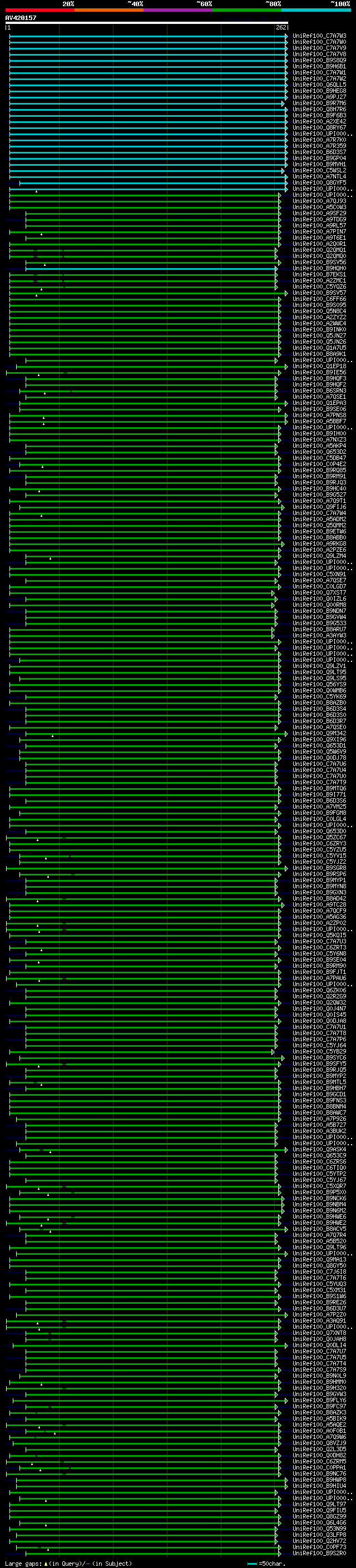Click query end position 262

coord(281,27)
